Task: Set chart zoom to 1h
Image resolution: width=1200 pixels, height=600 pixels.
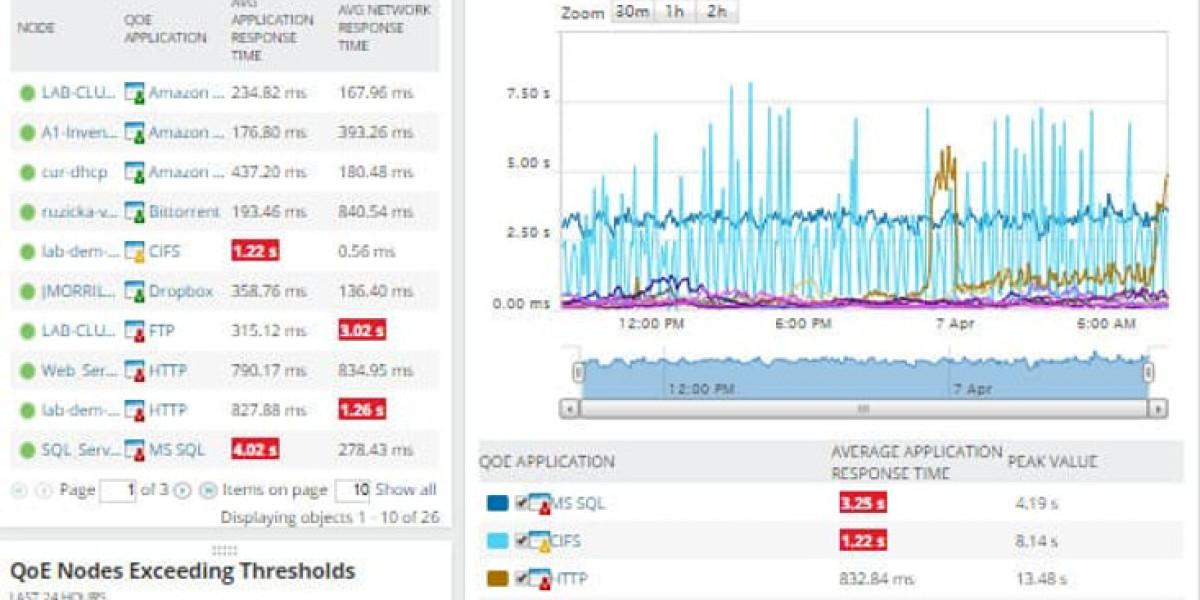Action: [675, 12]
